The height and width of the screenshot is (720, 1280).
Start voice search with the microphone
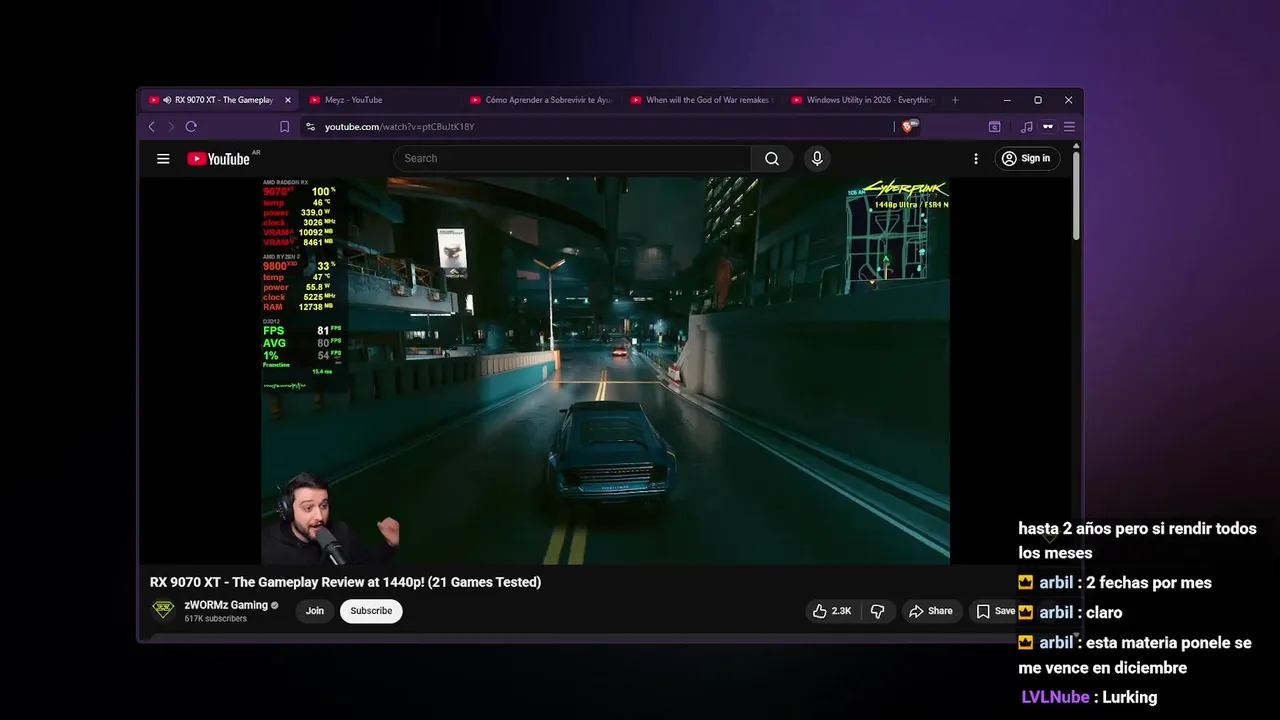point(817,158)
